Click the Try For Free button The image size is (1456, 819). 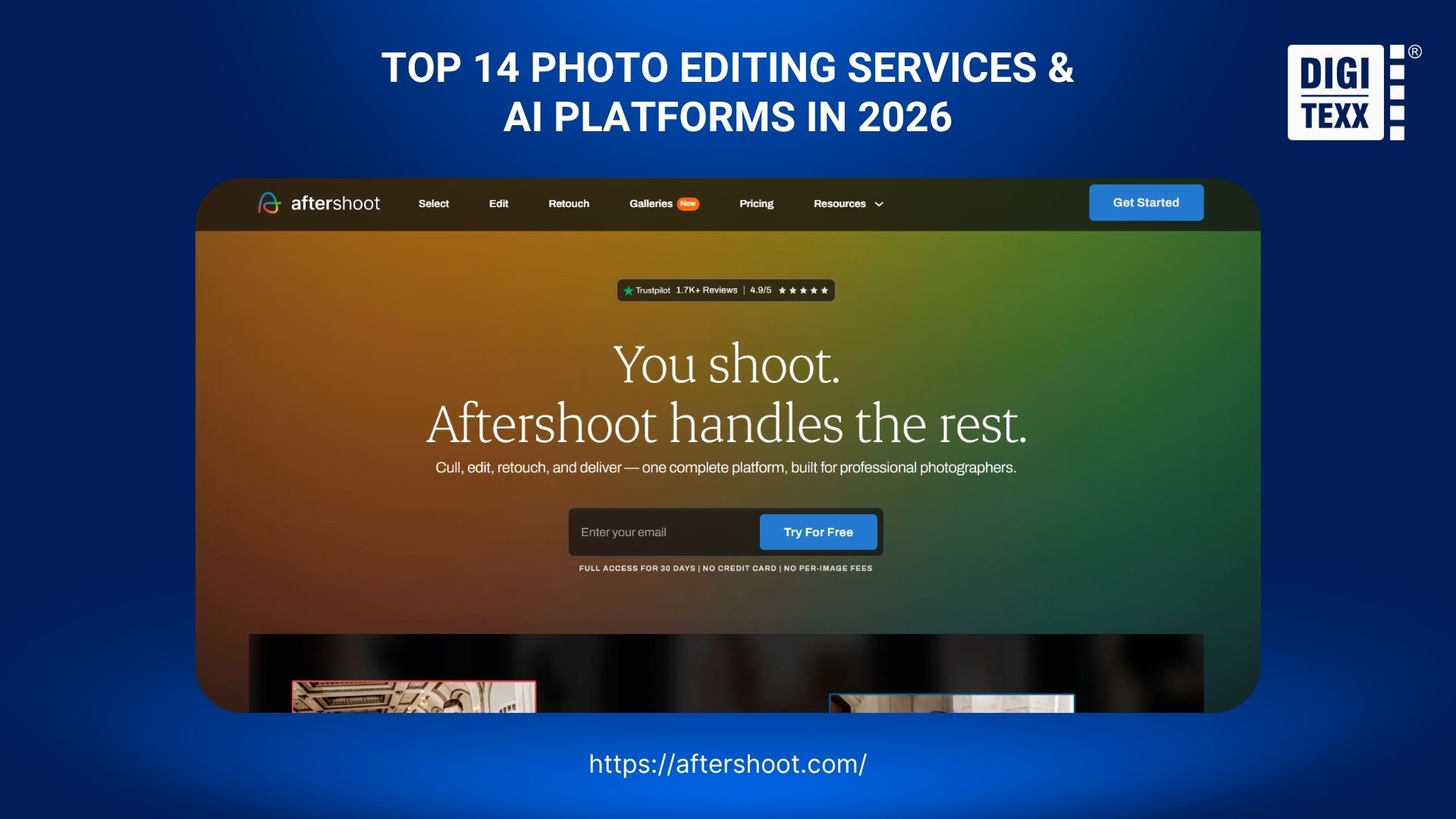click(x=818, y=532)
